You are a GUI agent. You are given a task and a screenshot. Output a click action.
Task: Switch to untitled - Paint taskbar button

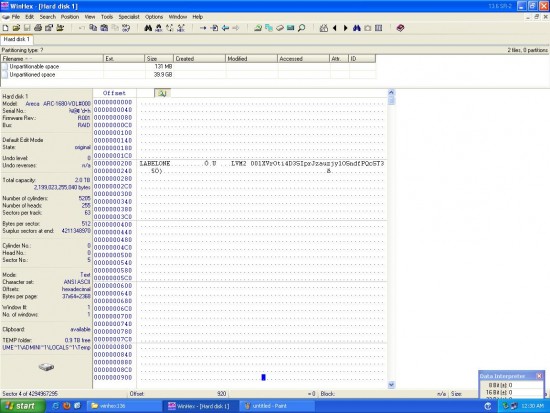point(277,406)
